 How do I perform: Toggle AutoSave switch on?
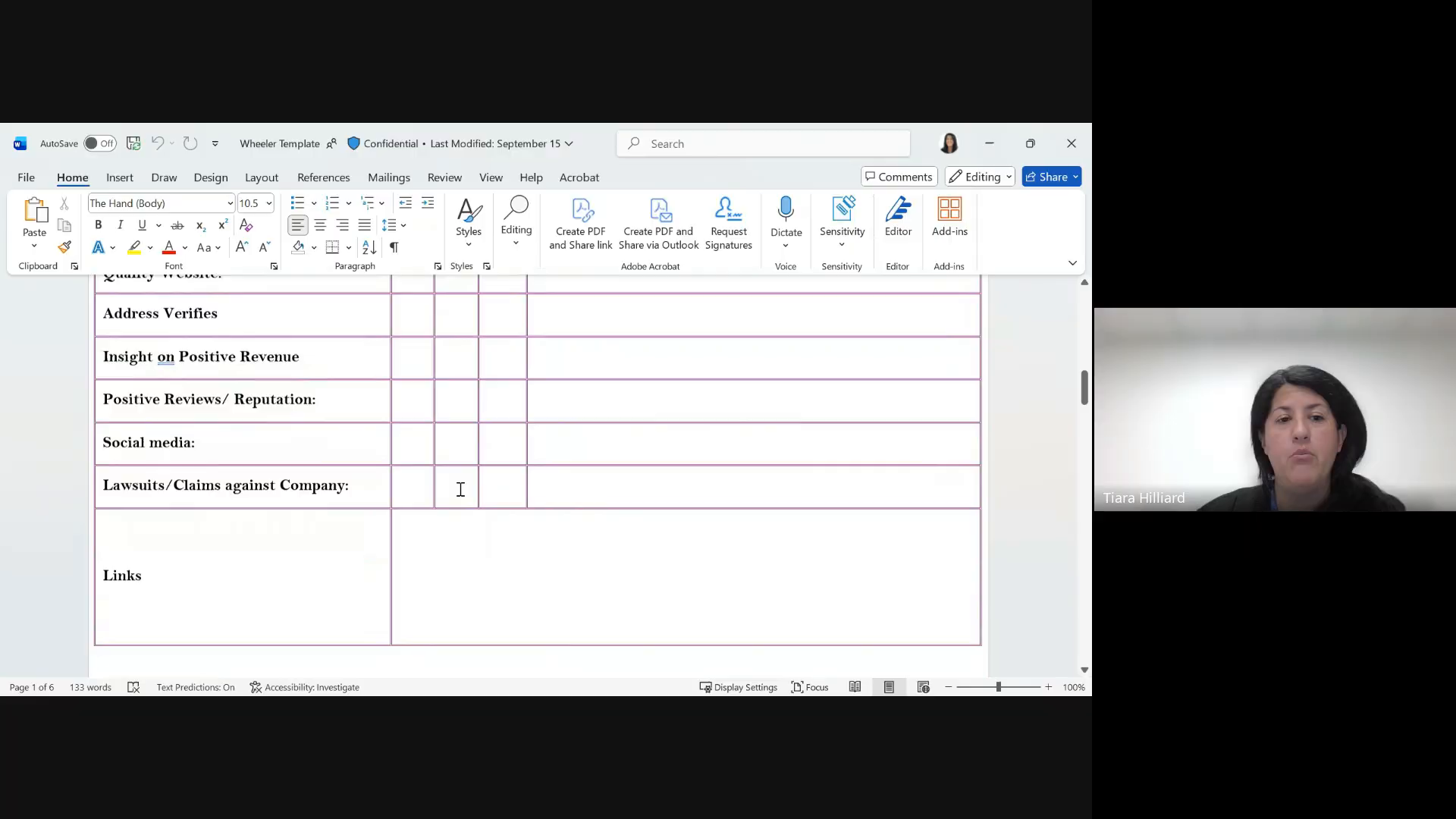coord(99,143)
